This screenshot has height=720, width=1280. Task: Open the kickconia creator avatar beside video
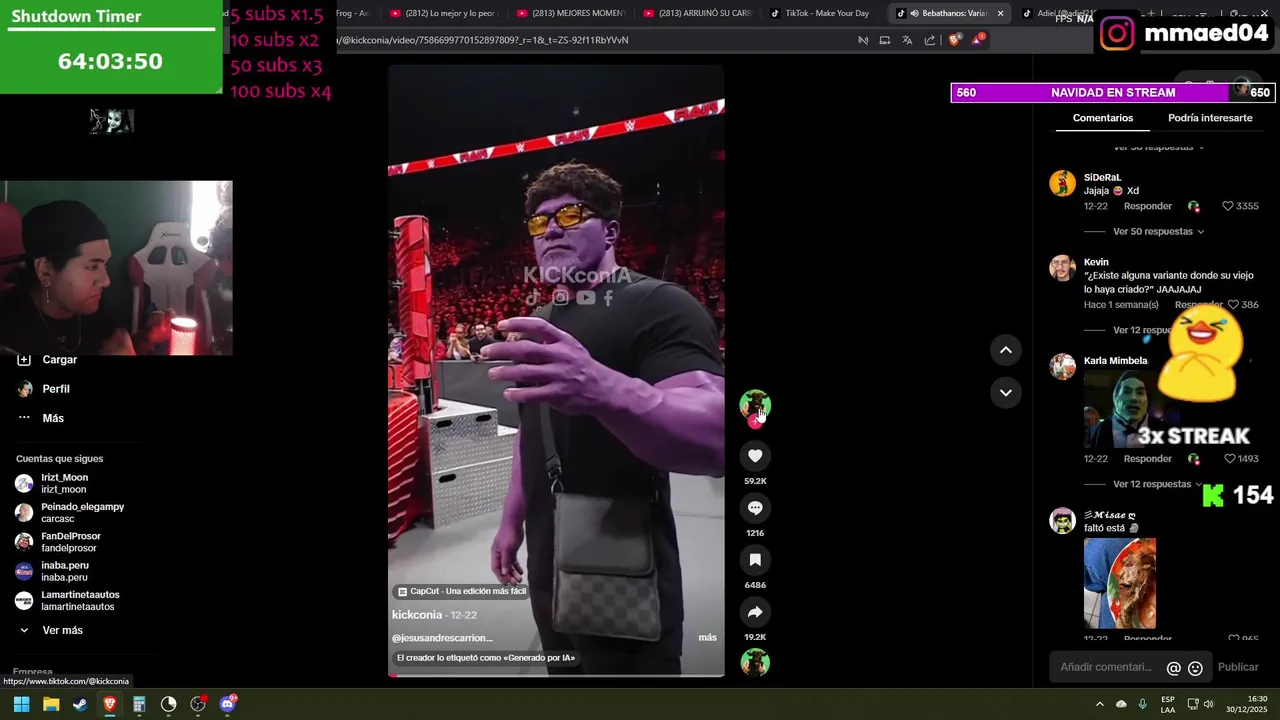[755, 405]
